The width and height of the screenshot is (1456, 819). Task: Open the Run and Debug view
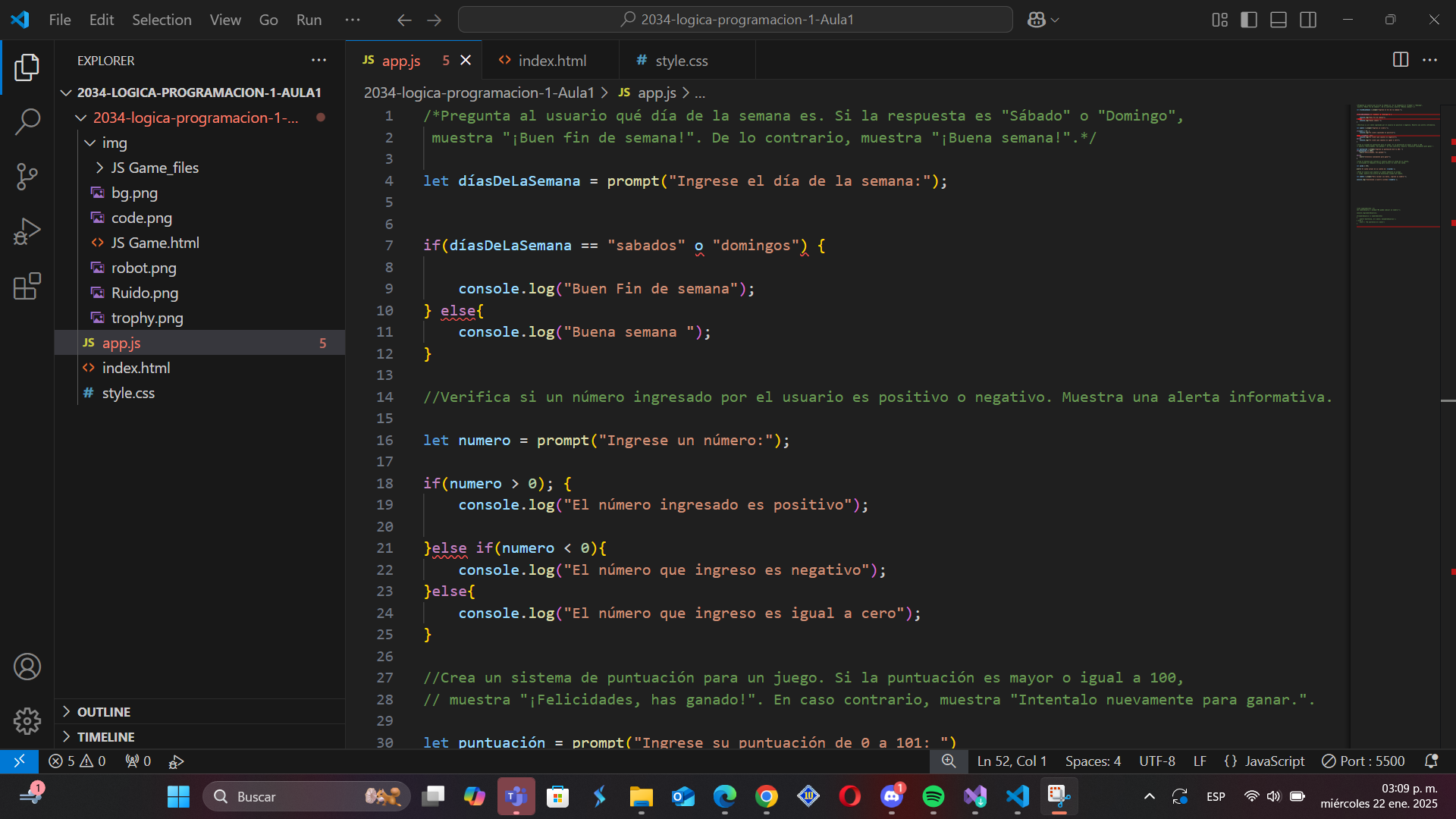[27, 231]
